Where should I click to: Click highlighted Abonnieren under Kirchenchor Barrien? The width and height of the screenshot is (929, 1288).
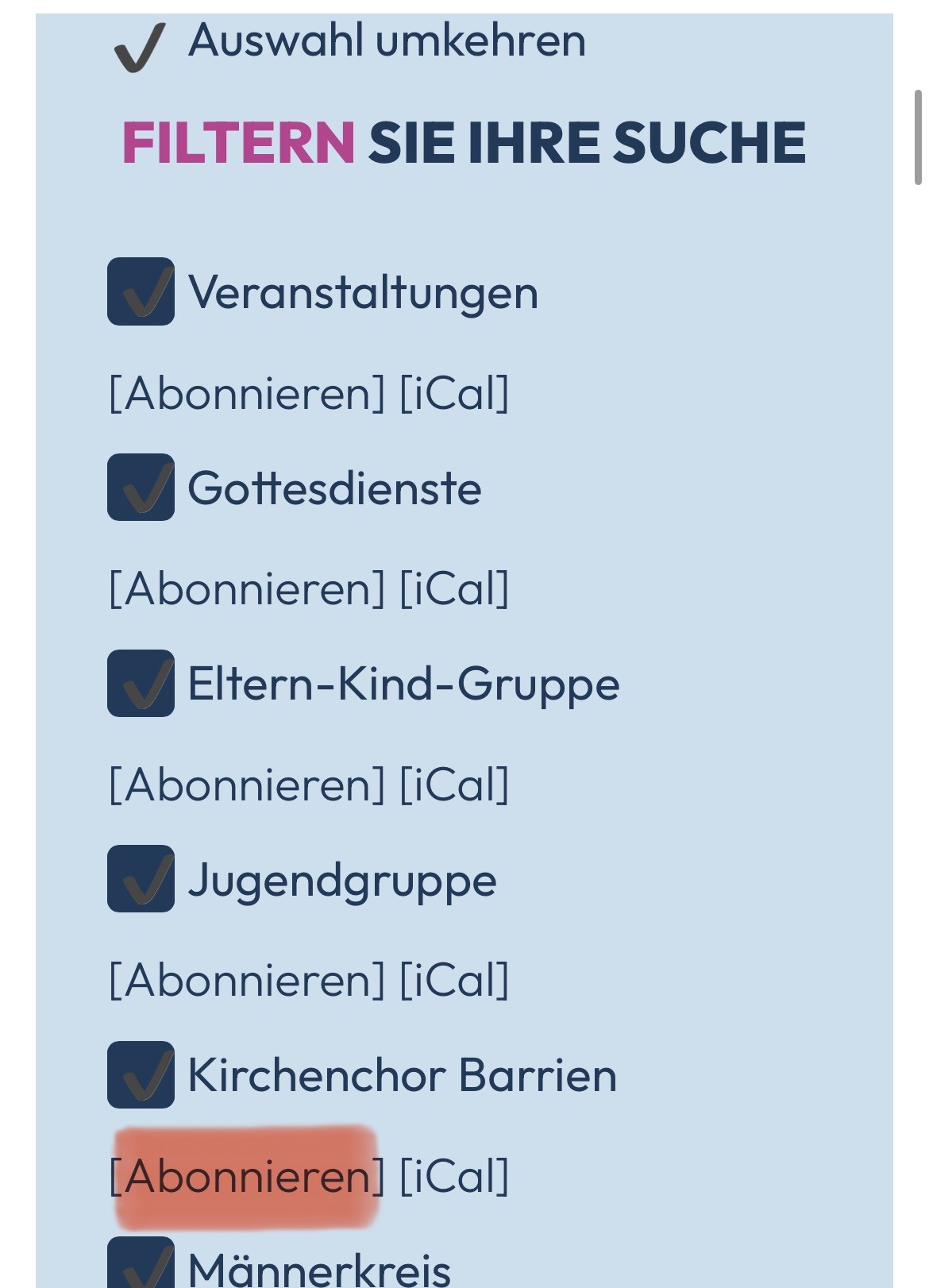246,1177
